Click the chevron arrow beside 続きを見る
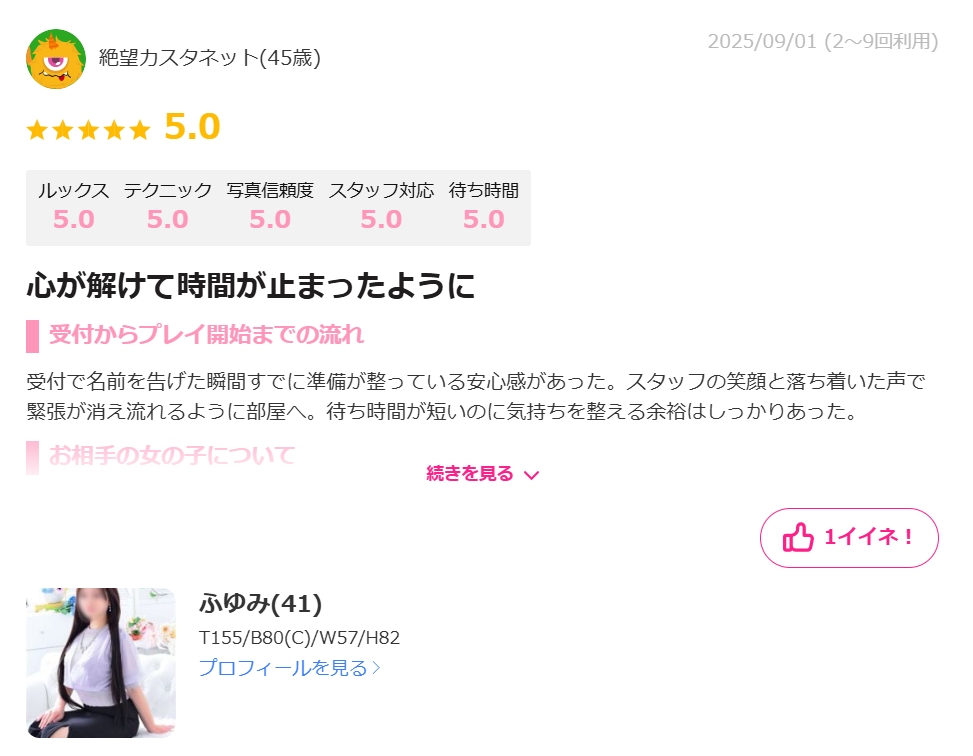Image resolution: width=973 pixels, height=756 pixels. tap(531, 475)
